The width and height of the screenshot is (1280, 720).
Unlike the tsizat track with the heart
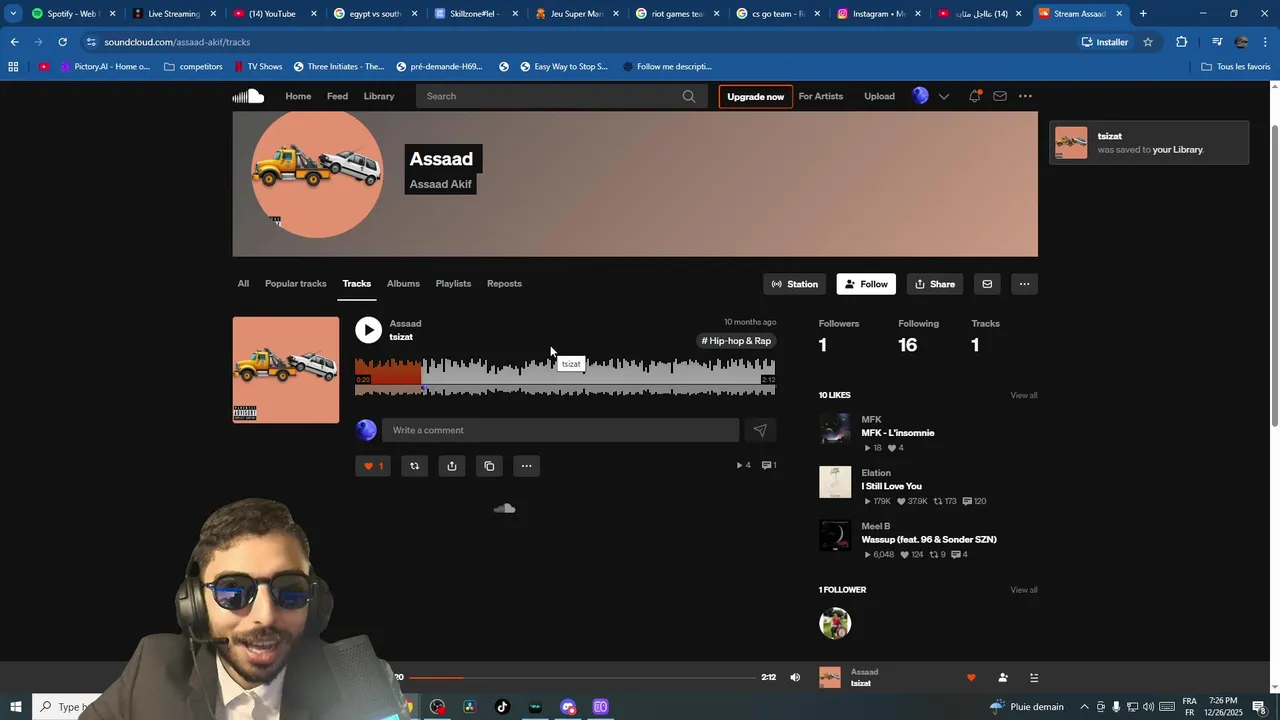(372, 466)
